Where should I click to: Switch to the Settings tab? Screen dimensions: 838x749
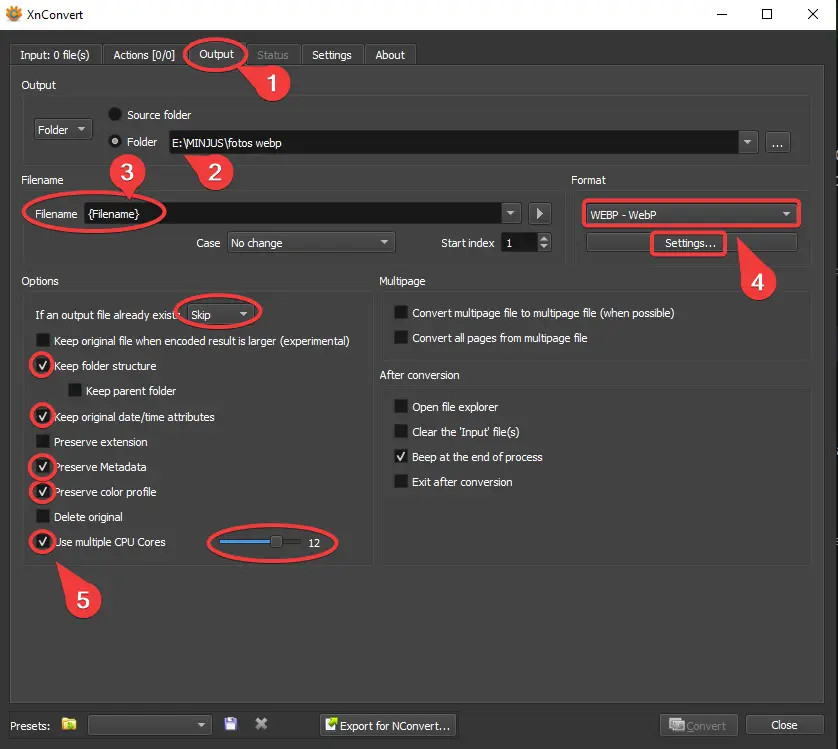click(x=331, y=55)
